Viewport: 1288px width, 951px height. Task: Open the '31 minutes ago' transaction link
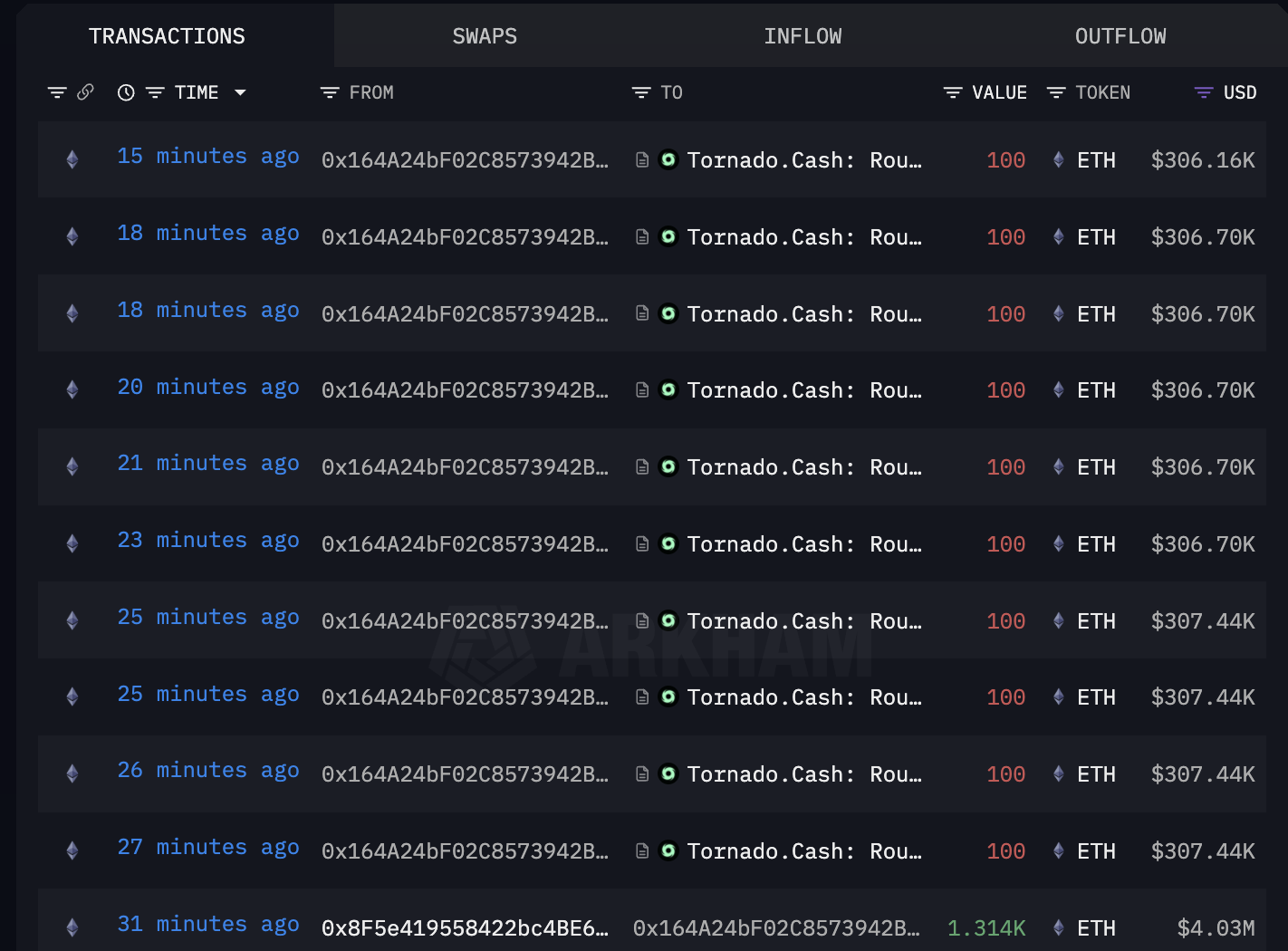(x=208, y=925)
